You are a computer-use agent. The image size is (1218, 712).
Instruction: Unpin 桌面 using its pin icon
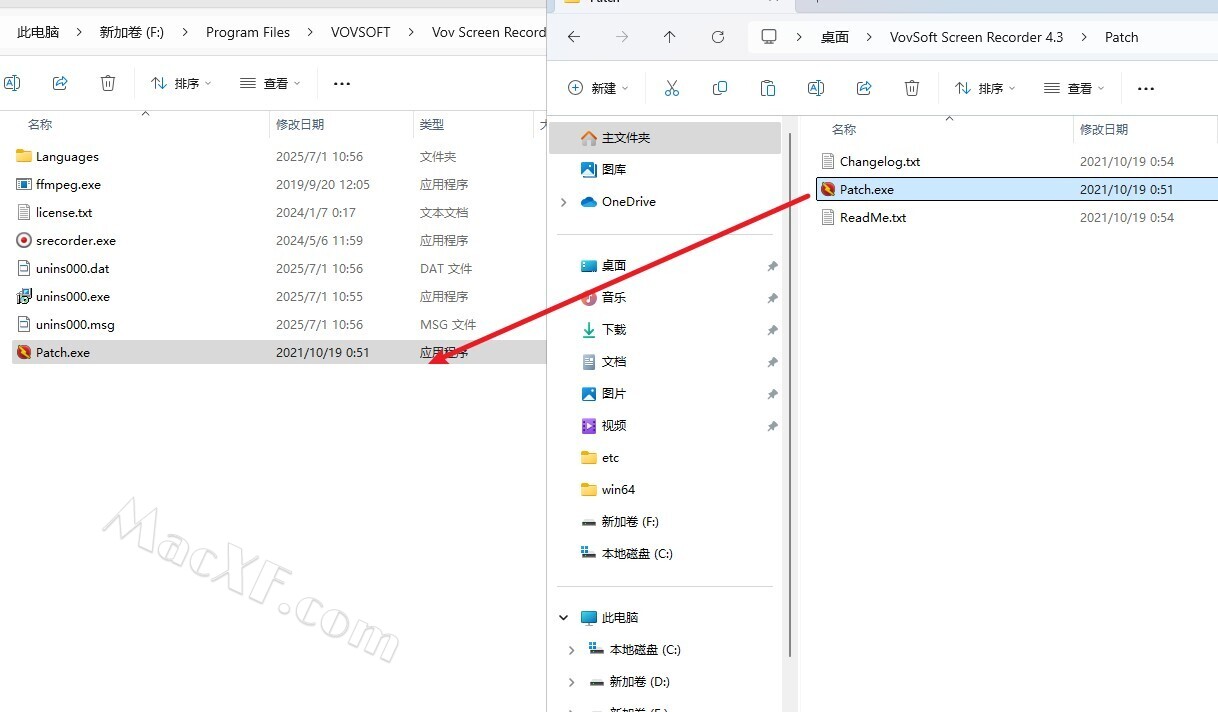(772, 266)
